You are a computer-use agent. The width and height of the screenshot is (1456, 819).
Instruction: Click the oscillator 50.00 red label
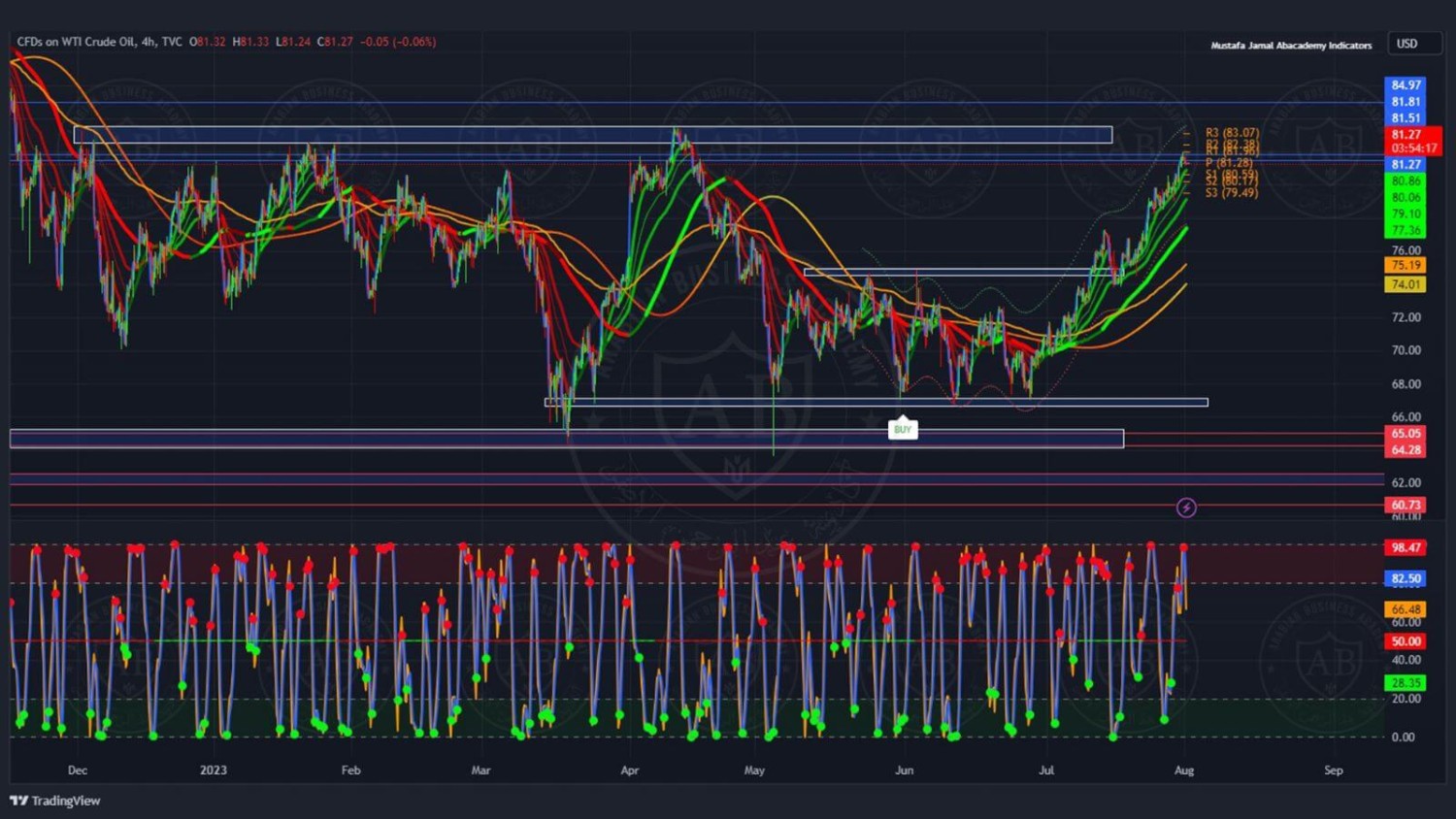tap(1406, 641)
